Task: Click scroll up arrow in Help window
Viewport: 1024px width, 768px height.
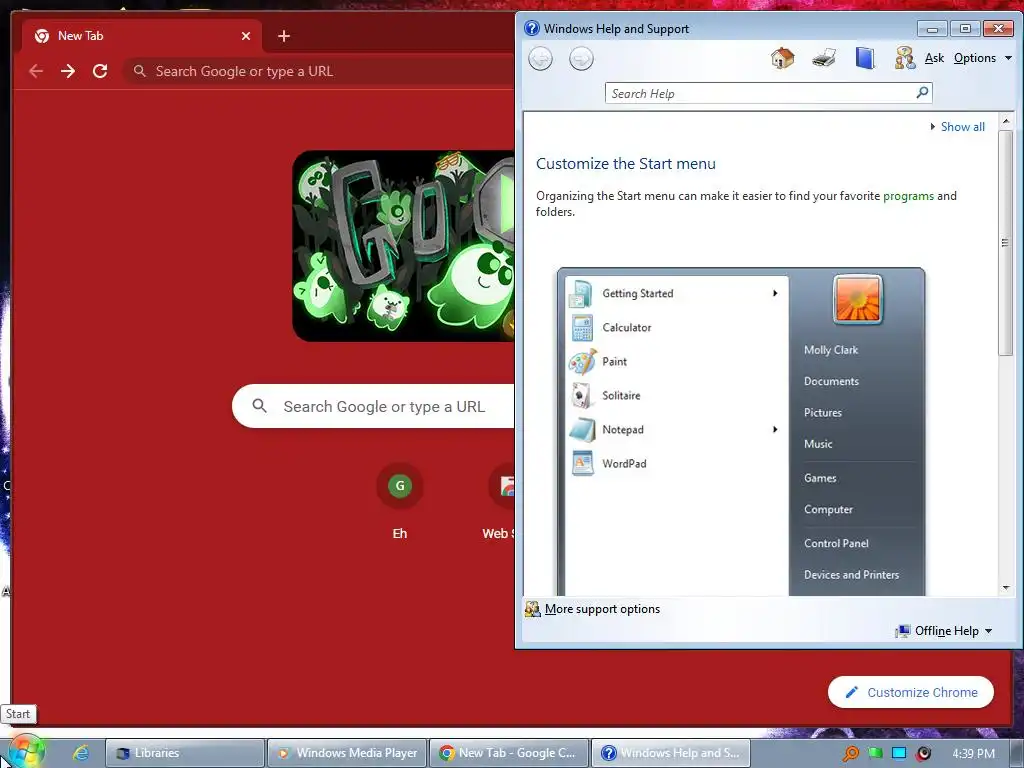Action: 1006,121
